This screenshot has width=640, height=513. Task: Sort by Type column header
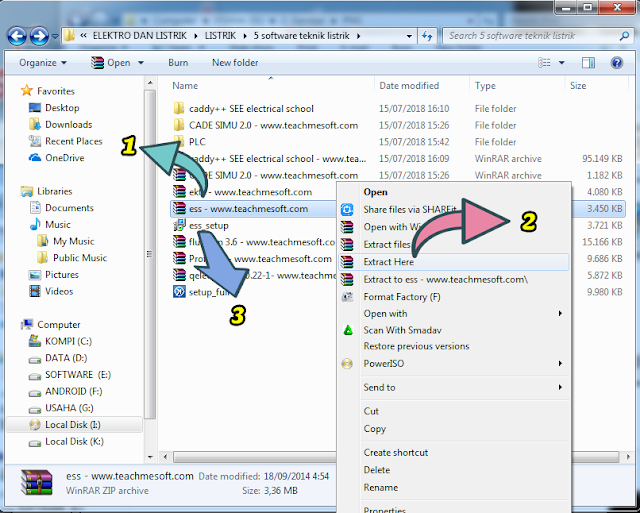[x=485, y=86]
